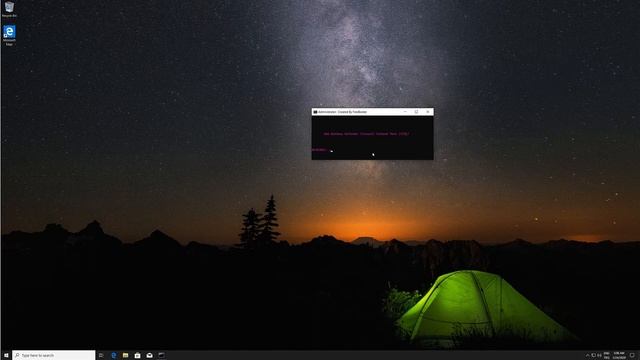Focus the 'Type here to search' box
640x360 pixels.
pyautogui.click(x=54, y=356)
